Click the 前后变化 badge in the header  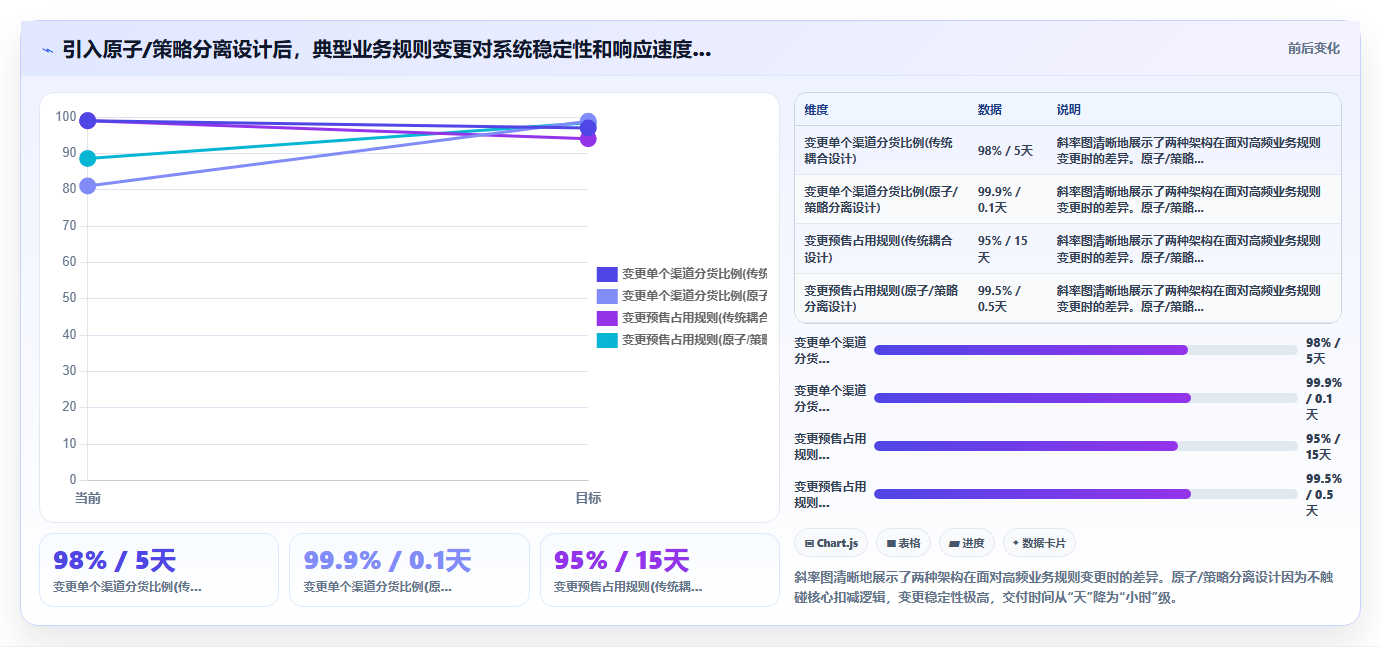1313,48
